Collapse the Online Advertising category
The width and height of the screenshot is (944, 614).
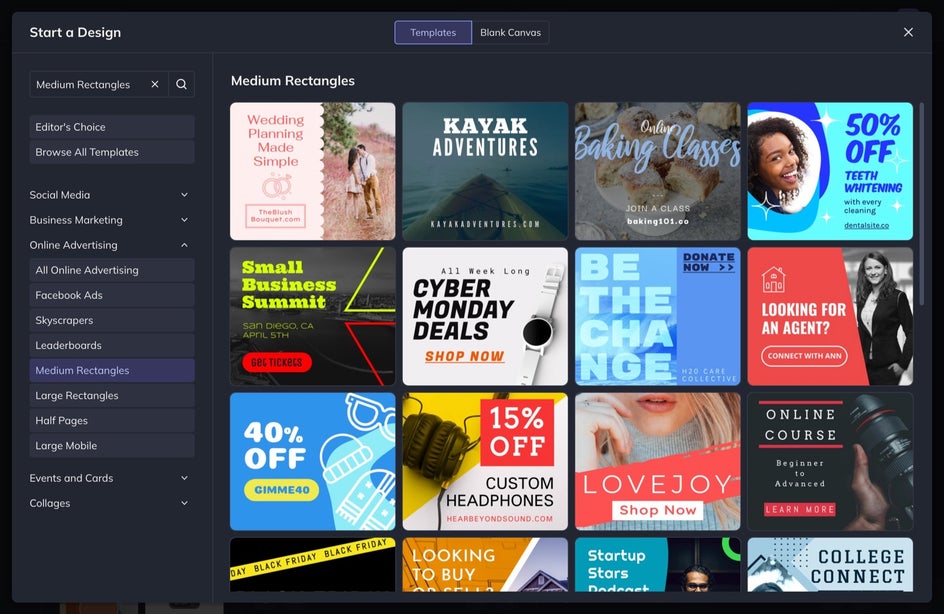109,245
